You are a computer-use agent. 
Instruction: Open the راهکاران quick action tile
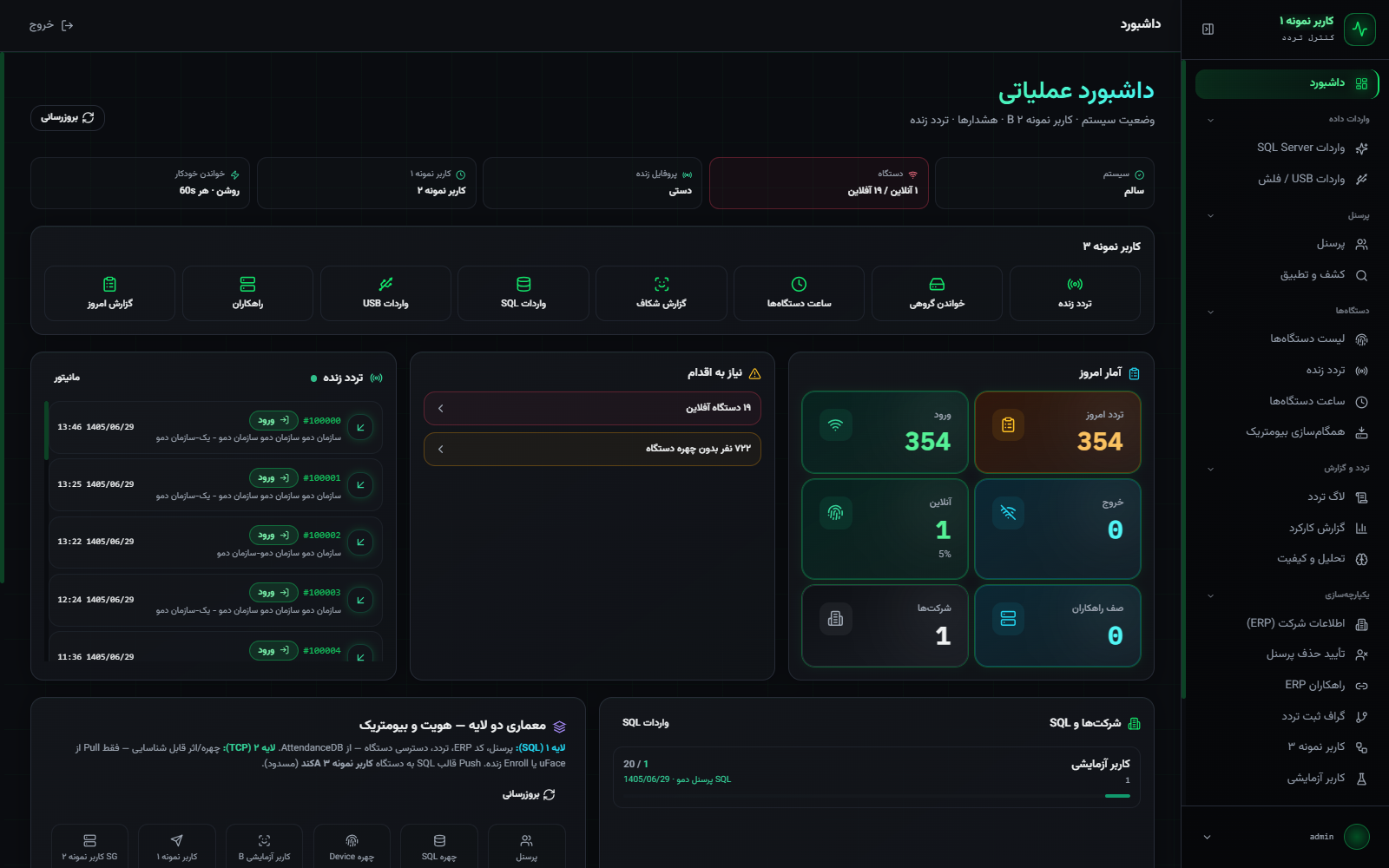coord(247,293)
